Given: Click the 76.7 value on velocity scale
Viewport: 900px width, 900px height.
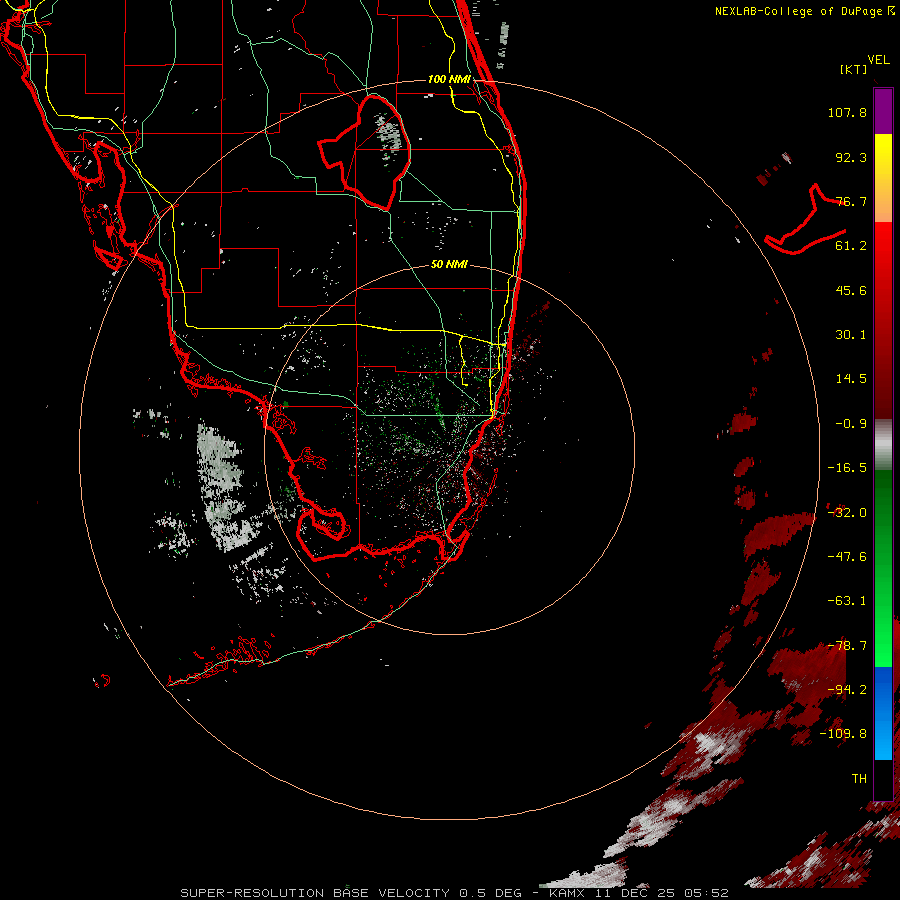Looking at the screenshot, I should point(851,201).
